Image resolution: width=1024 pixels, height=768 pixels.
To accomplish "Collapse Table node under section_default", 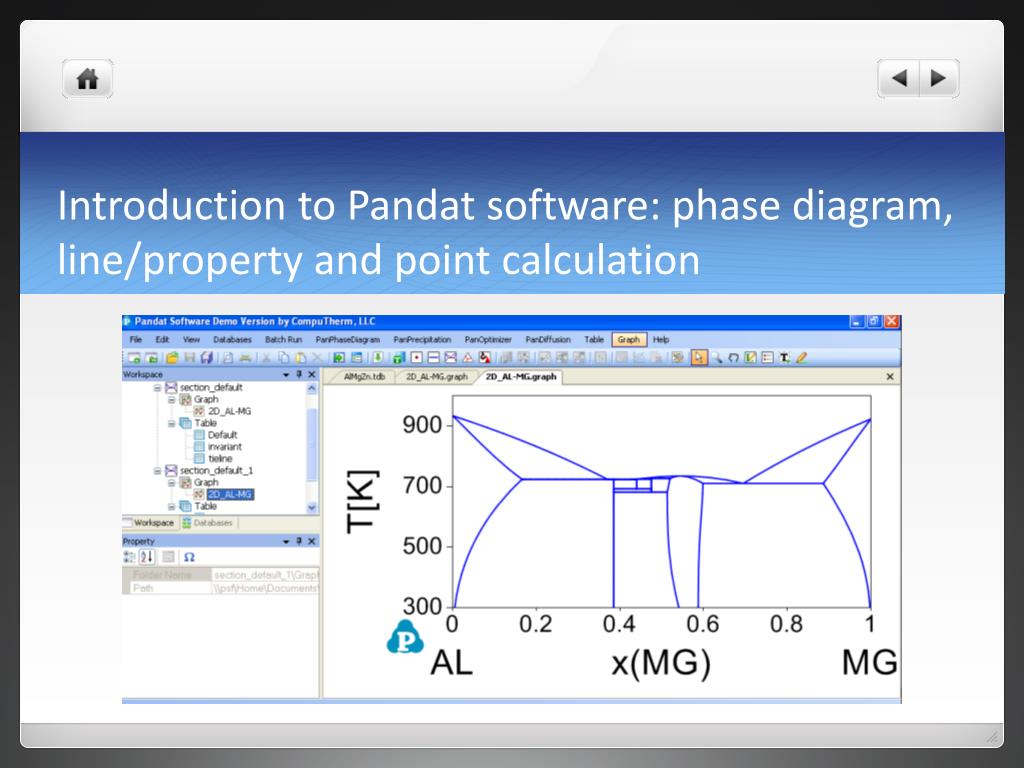I will coord(172,423).
